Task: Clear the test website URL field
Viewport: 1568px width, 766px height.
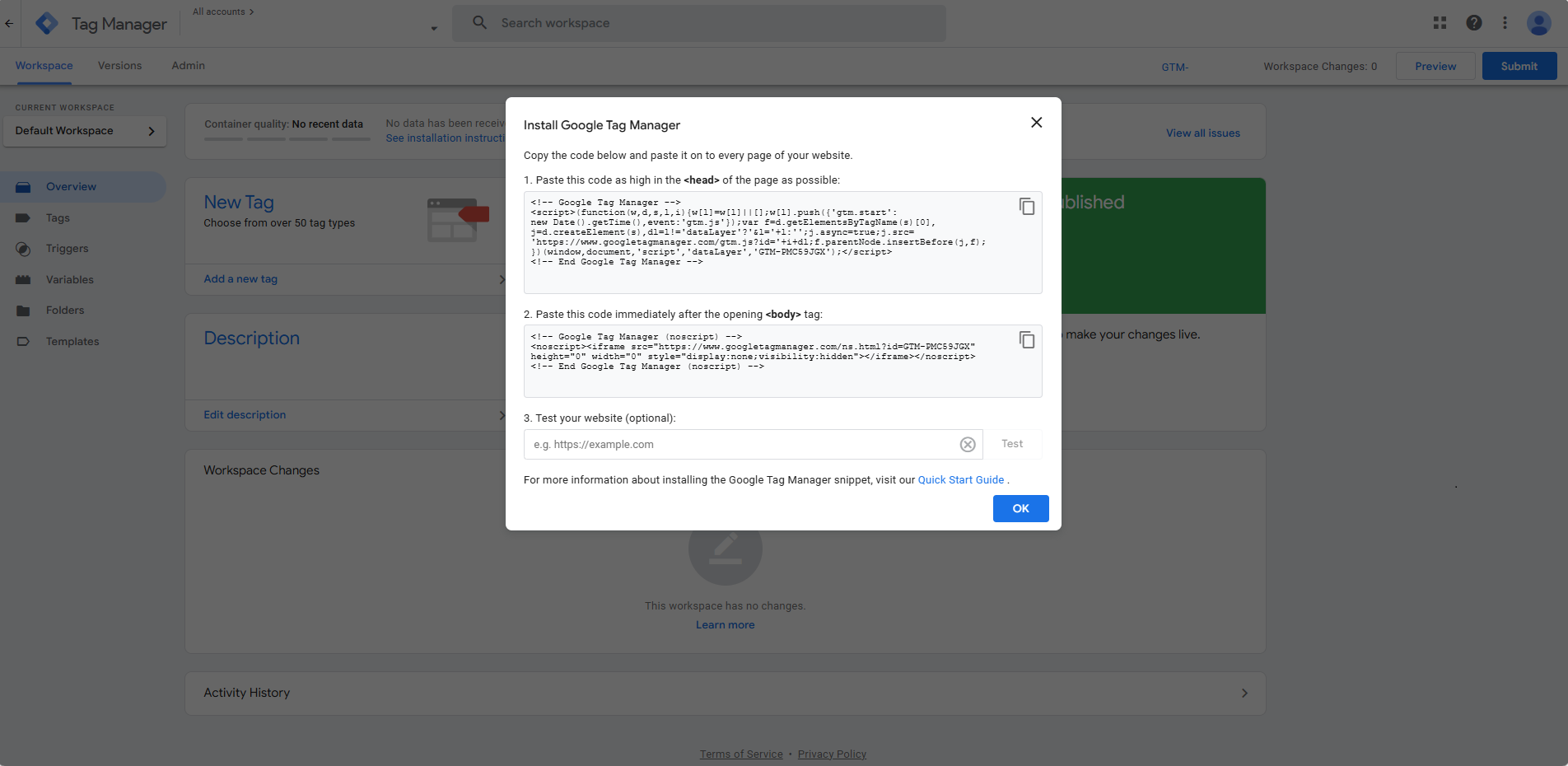Action: [x=968, y=445]
